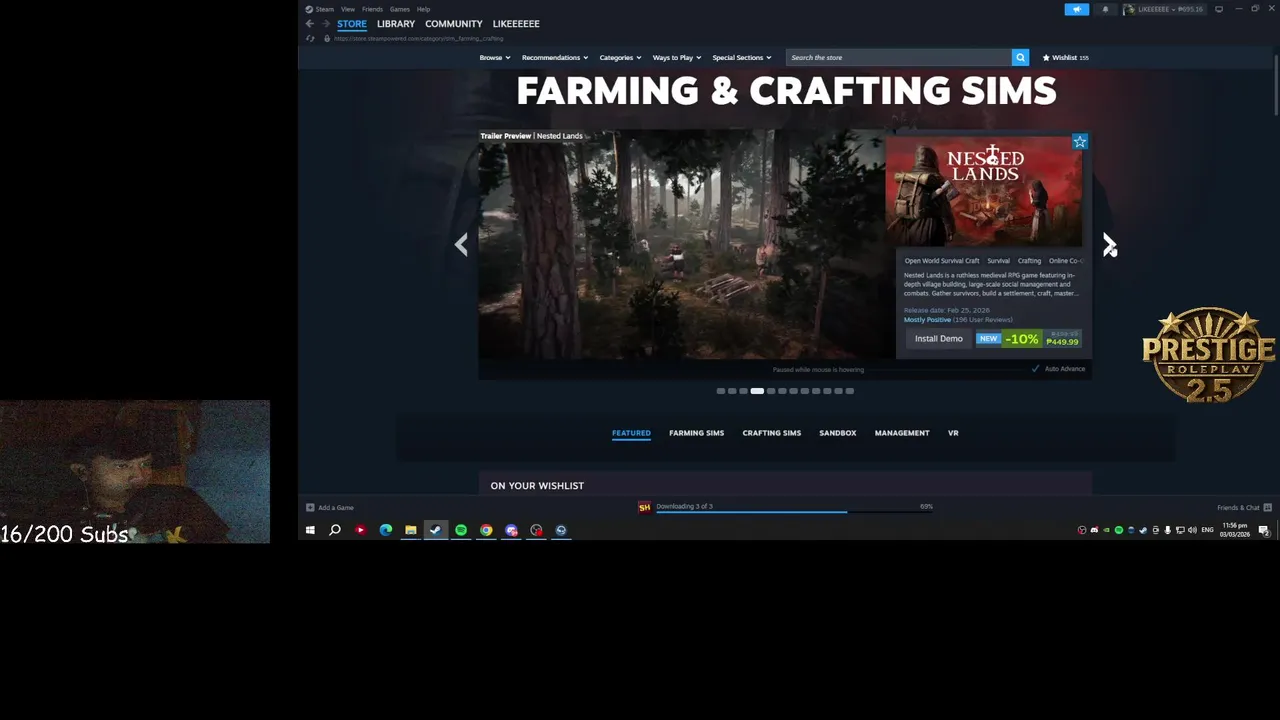Go back with the Steam back arrow

point(310,24)
